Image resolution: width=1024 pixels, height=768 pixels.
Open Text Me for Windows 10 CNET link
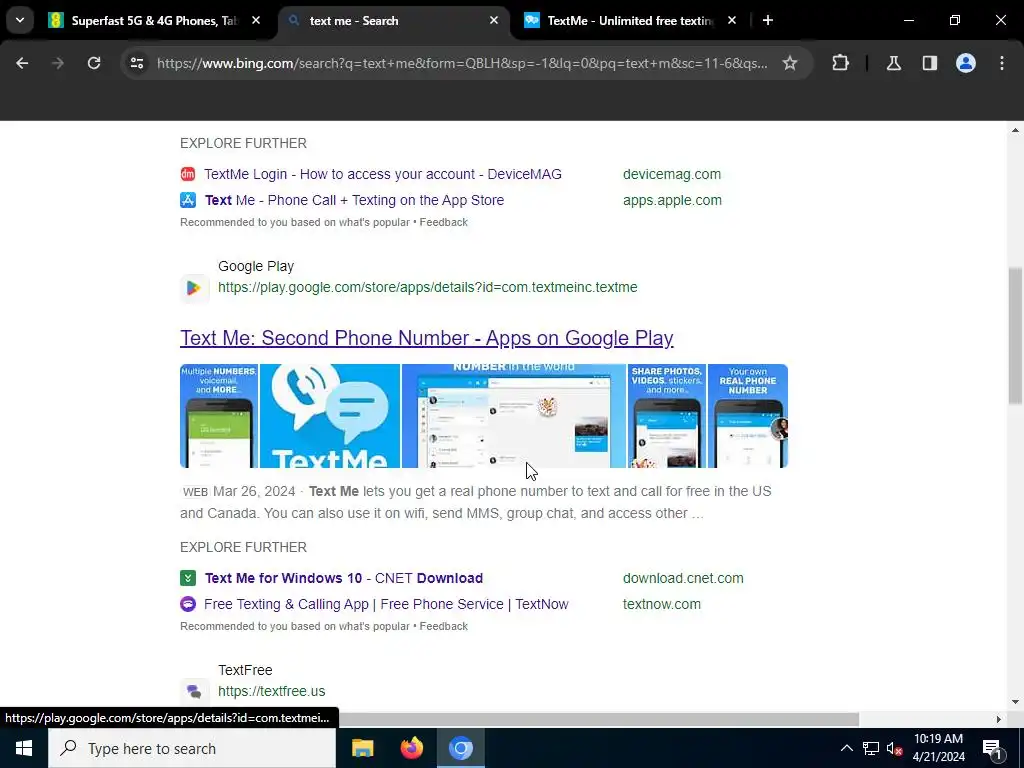[344, 578]
